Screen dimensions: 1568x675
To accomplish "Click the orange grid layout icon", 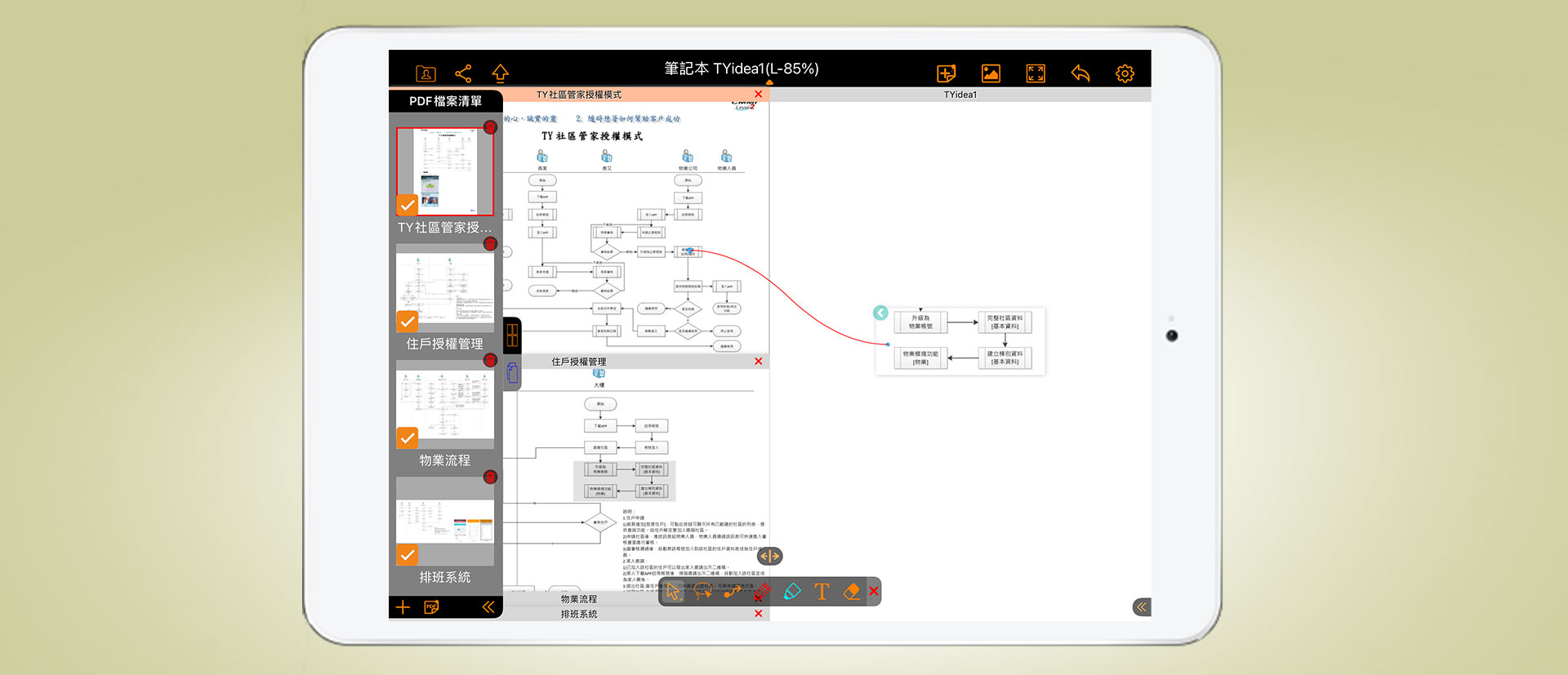I will pyautogui.click(x=513, y=335).
